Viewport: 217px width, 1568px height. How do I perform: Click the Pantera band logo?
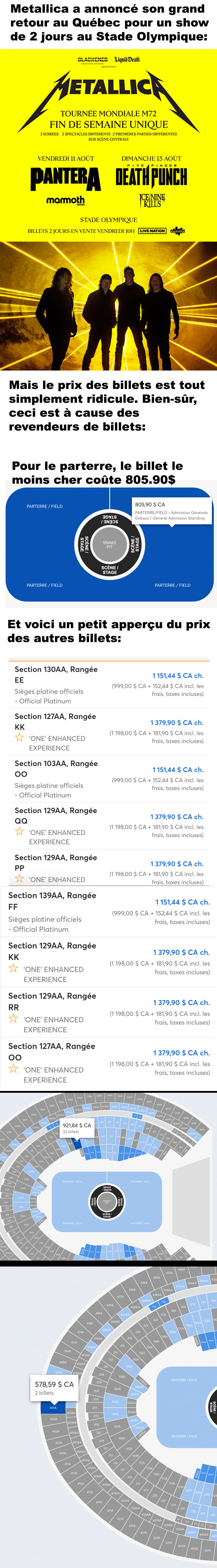coord(66,178)
